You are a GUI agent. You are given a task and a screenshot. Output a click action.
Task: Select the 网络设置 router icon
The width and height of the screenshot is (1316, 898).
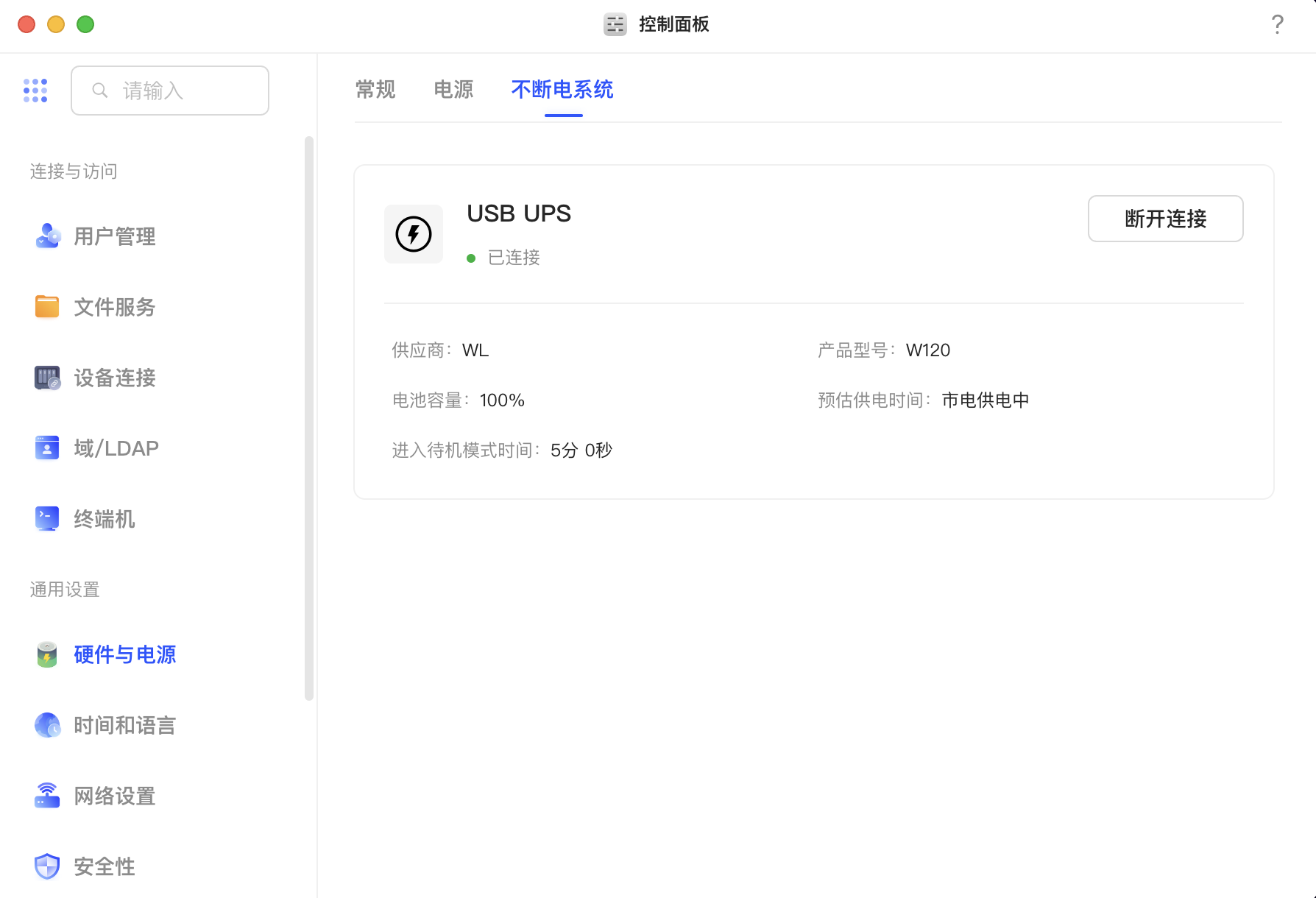pos(46,795)
